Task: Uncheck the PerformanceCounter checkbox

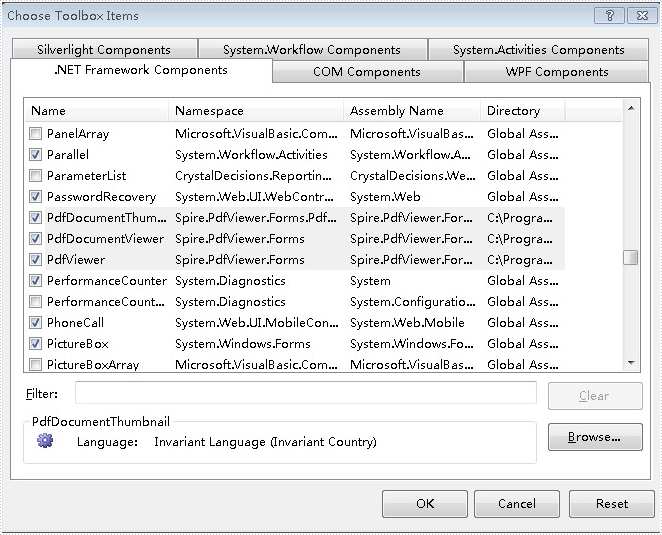Action: click(x=35, y=281)
